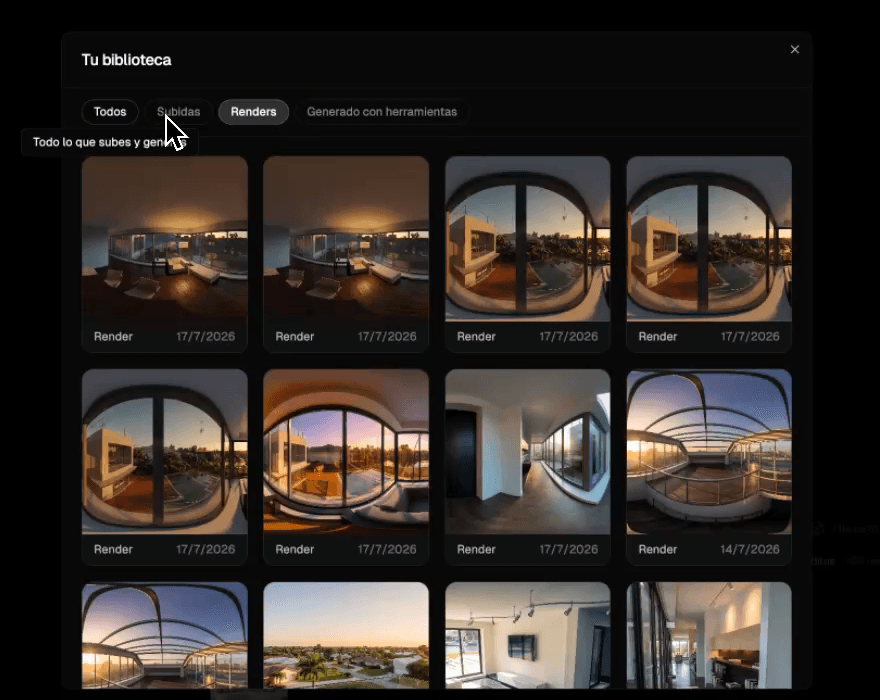This screenshot has height=700, width=880.
Task: Select the aerial landscape sunset thumbnail
Action: 346,635
